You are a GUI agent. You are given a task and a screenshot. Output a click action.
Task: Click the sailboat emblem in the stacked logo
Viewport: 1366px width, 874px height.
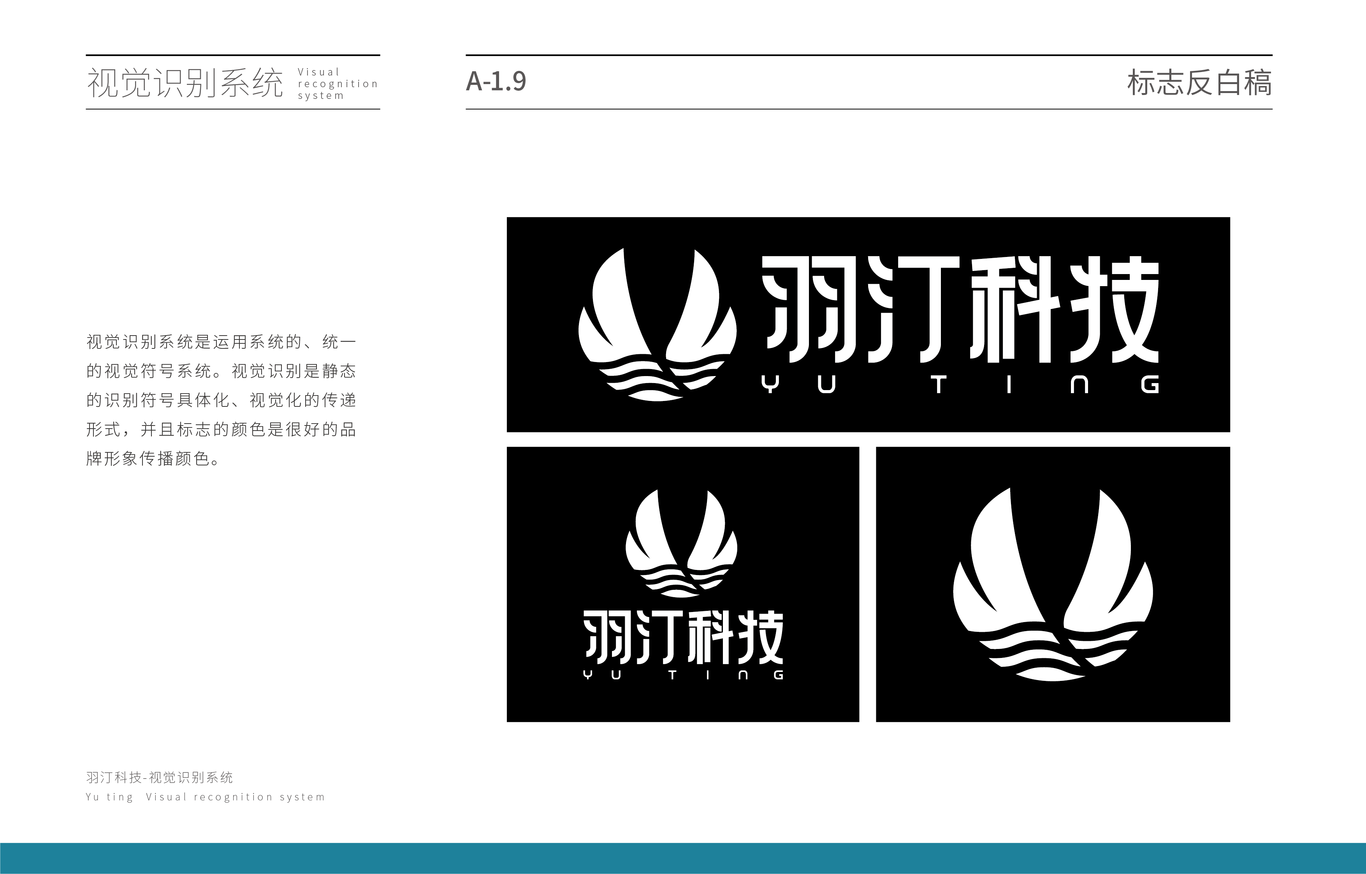[x=682, y=544]
